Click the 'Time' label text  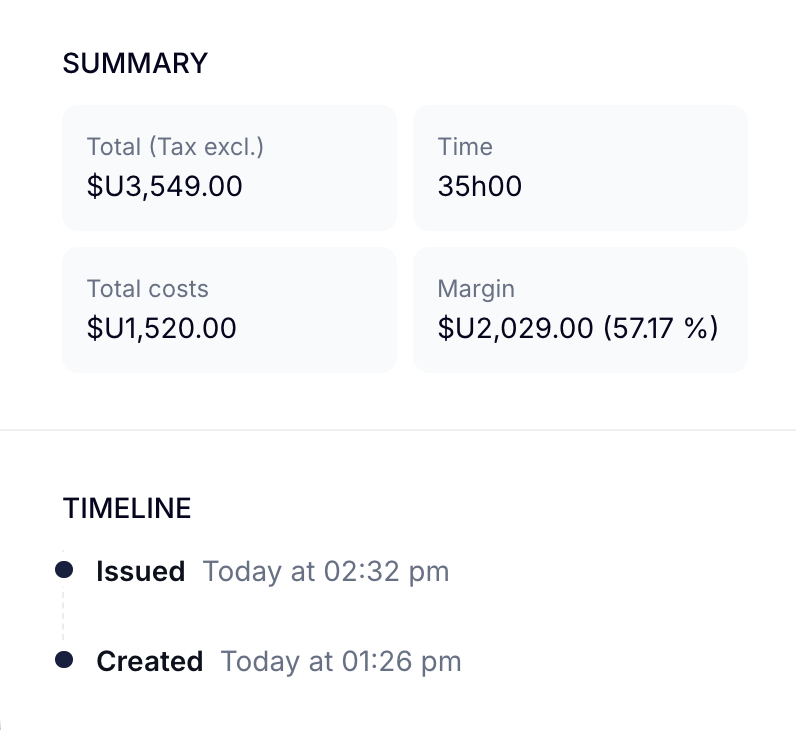465,147
